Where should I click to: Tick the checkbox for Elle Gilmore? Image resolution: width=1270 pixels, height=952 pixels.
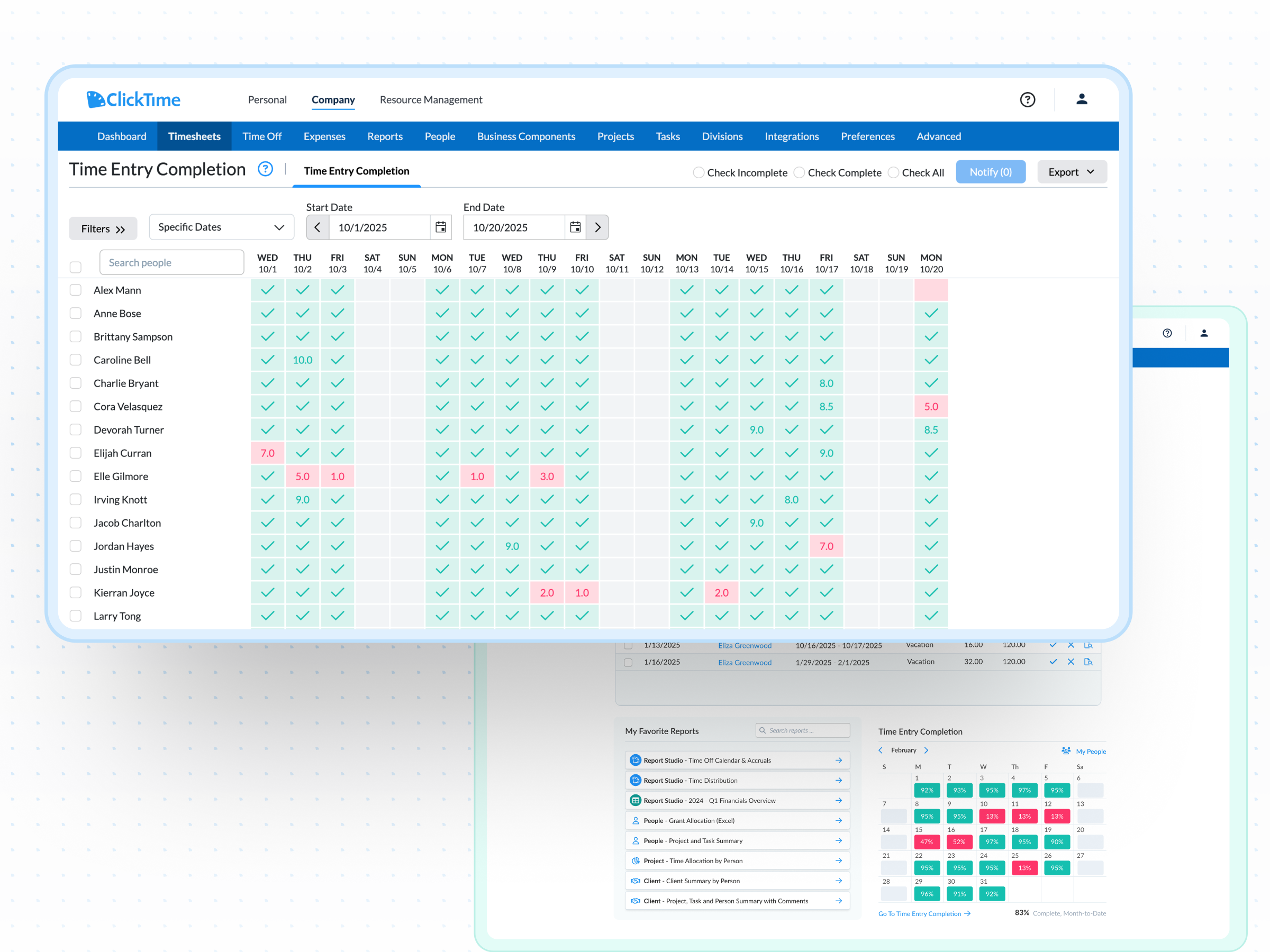click(75, 477)
